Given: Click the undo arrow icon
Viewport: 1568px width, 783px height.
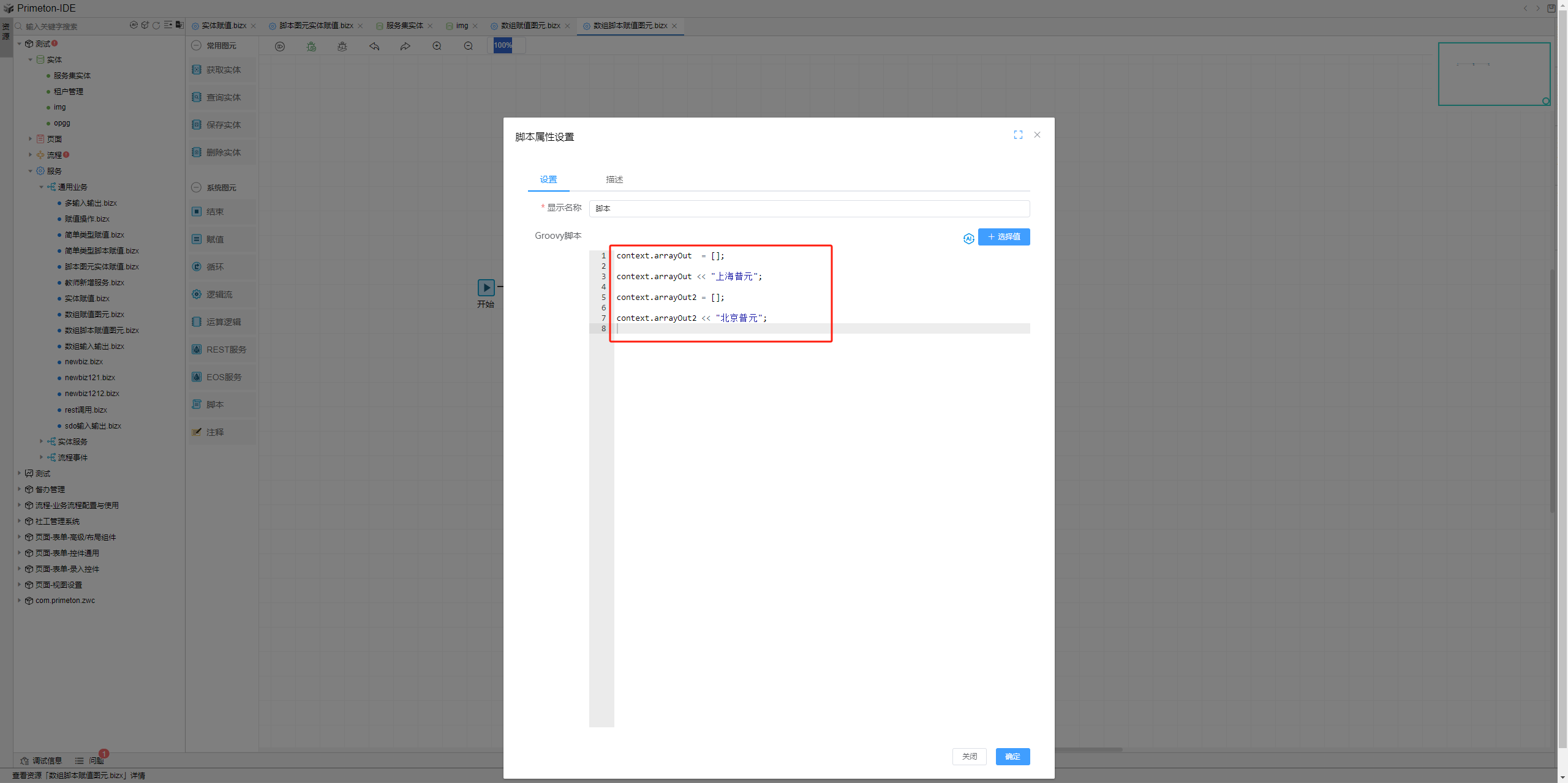Looking at the screenshot, I should pos(374,47).
